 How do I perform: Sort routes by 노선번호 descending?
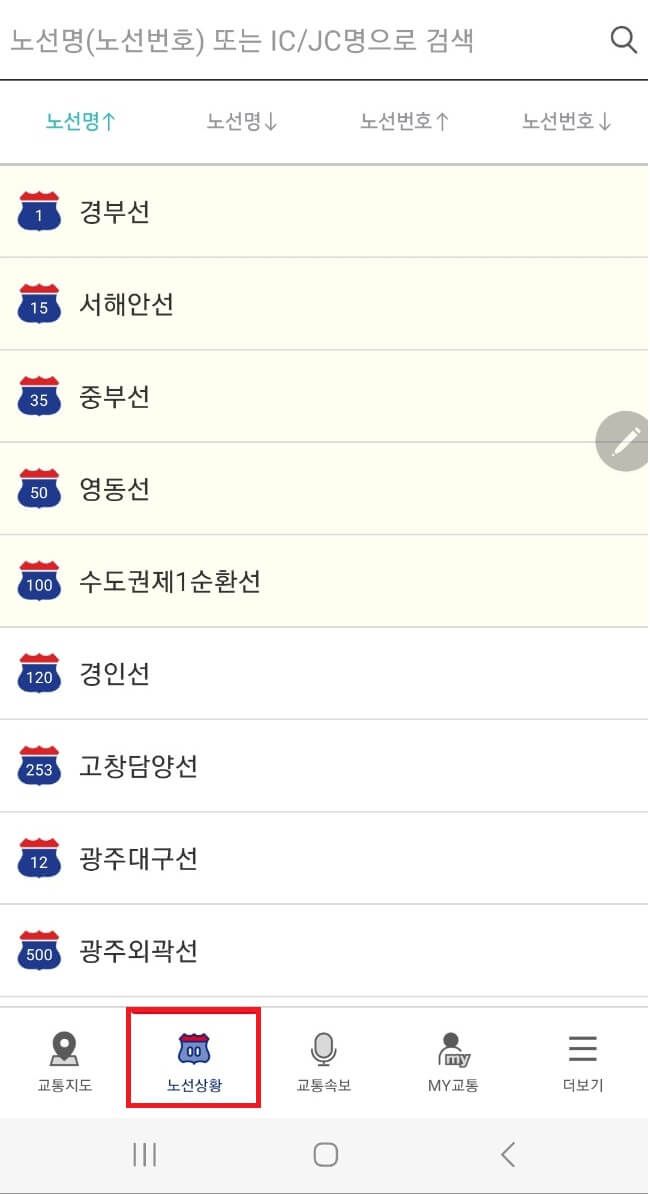point(566,122)
